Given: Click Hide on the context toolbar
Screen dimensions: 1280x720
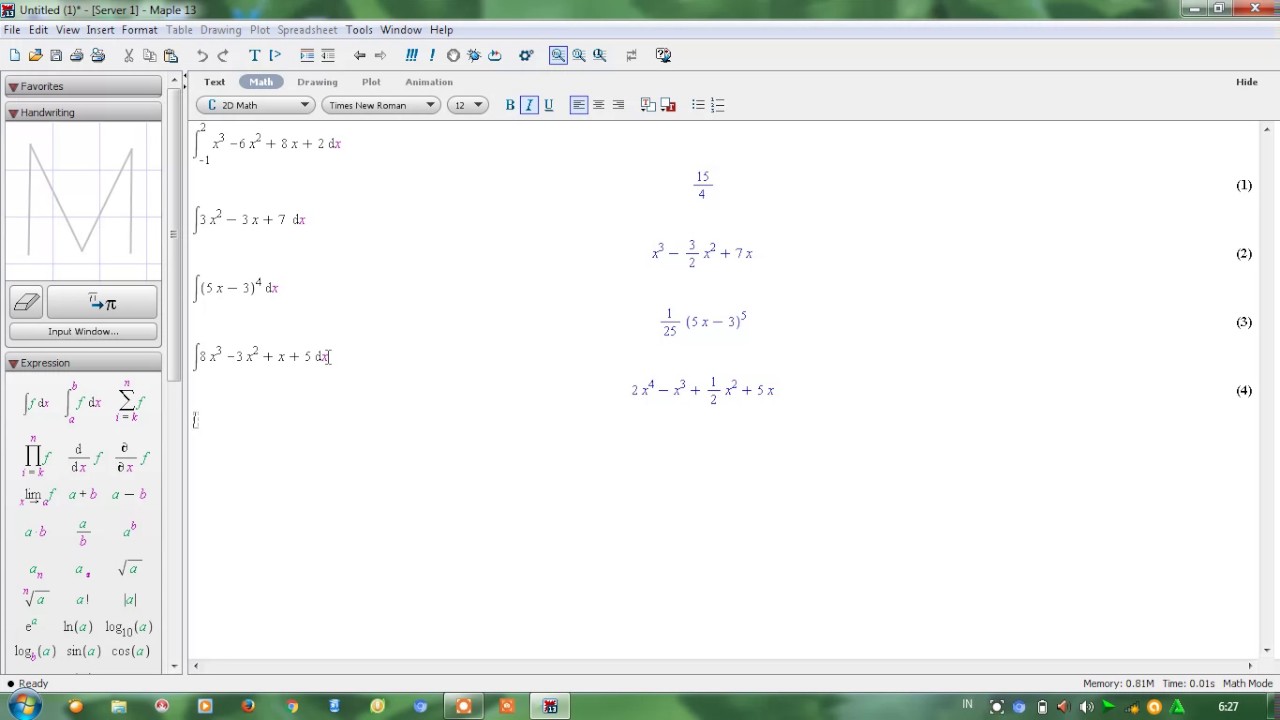Looking at the screenshot, I should coord(1246,82).
